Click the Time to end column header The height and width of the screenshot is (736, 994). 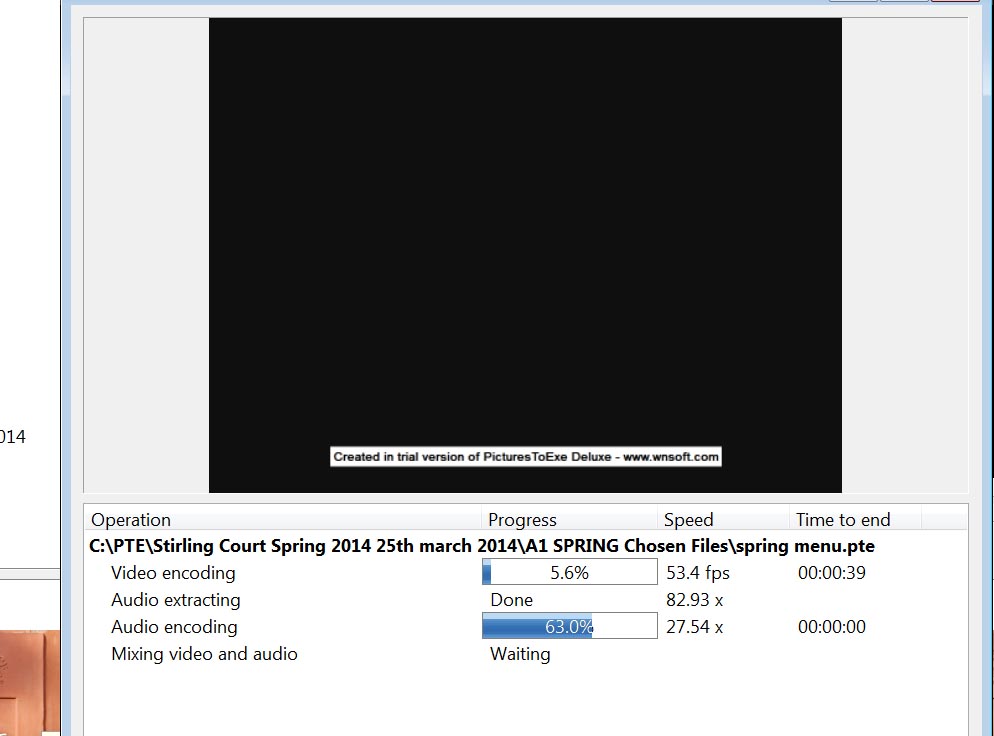point(855,520)
